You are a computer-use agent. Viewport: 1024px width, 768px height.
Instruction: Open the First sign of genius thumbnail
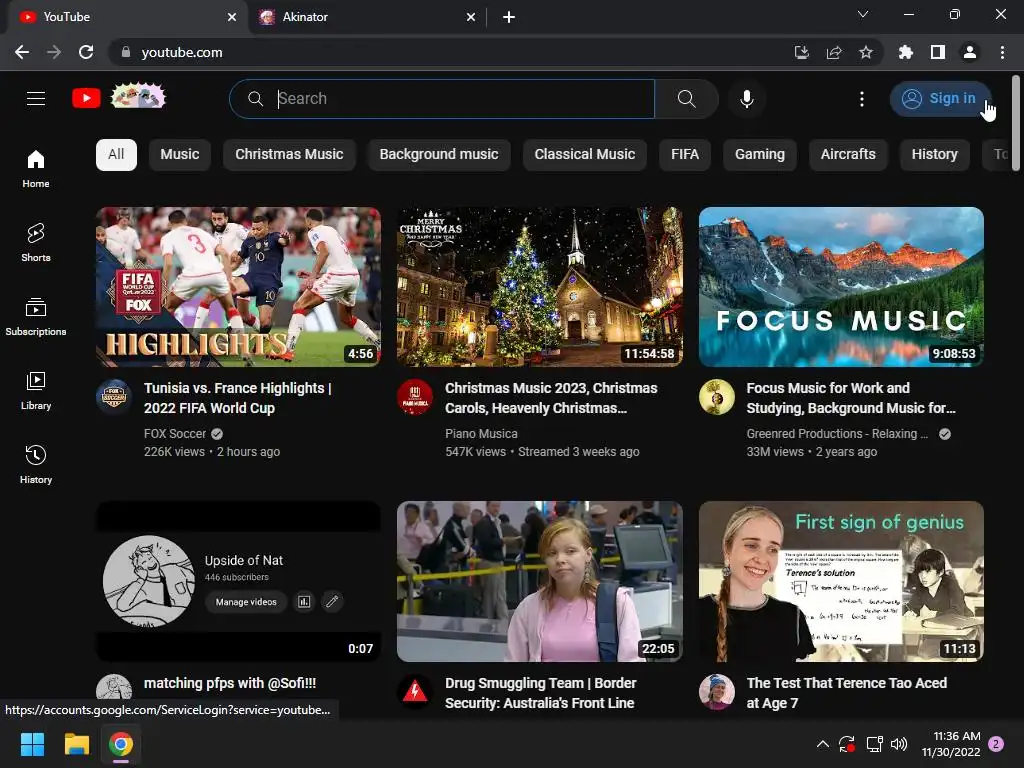point(841,581)
